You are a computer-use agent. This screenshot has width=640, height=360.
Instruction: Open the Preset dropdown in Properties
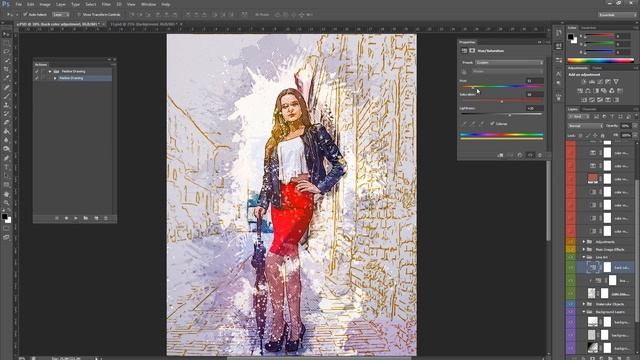click(509, 62)
